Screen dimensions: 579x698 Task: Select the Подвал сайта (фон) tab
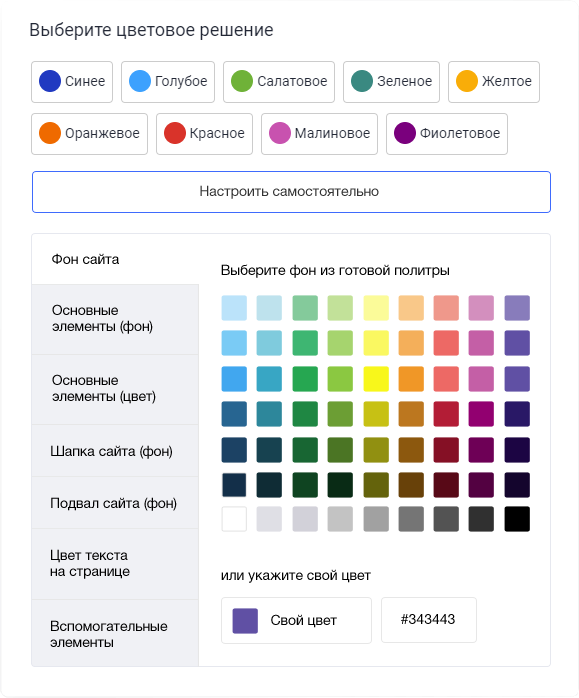click(115, 503)
